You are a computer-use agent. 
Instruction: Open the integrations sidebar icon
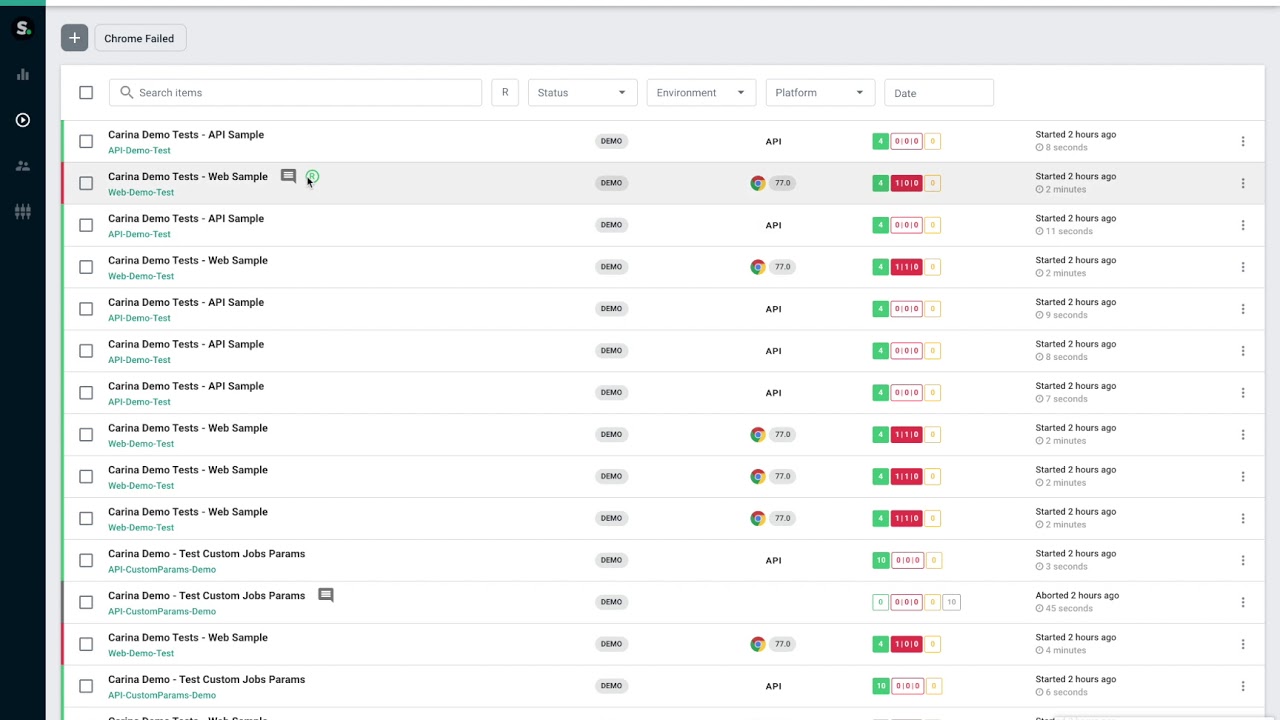pyautogui.click(x=22, y=212)
